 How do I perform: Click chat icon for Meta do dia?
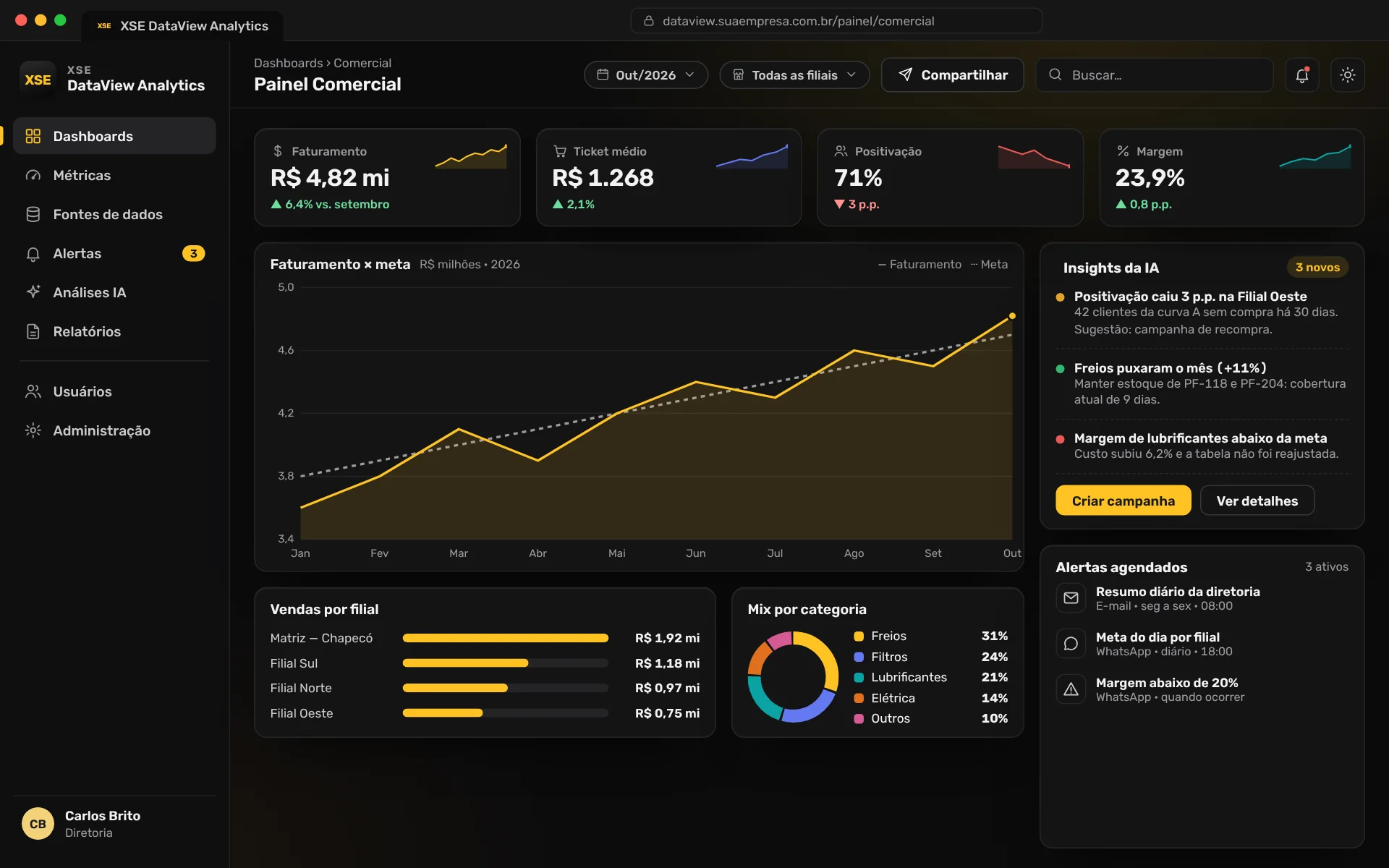[x=1071, y=644]
